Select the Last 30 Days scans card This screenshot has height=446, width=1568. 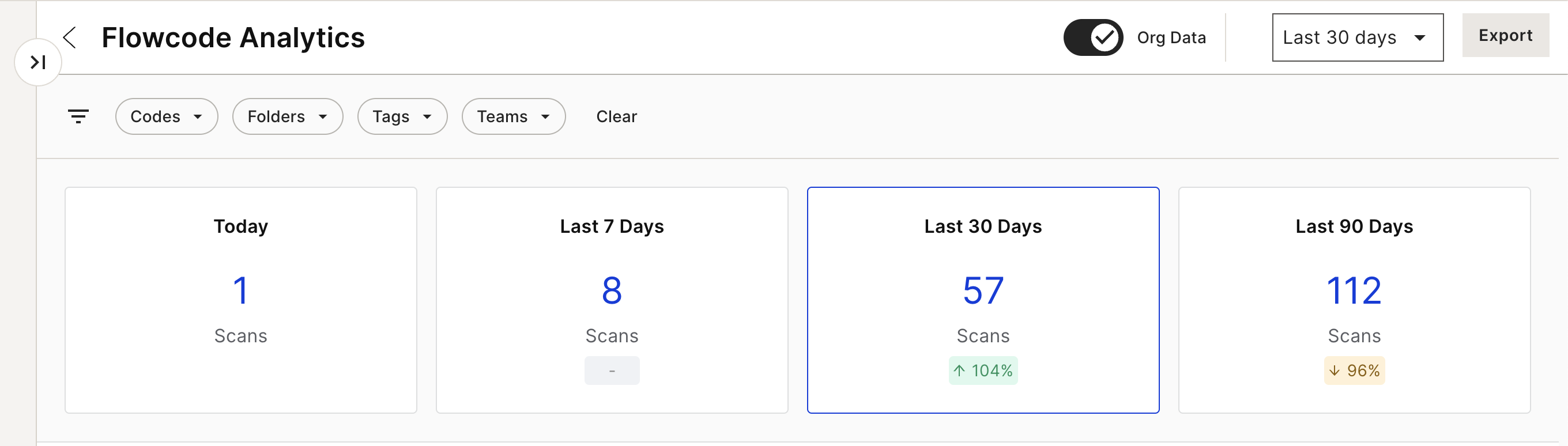(982, 300)
